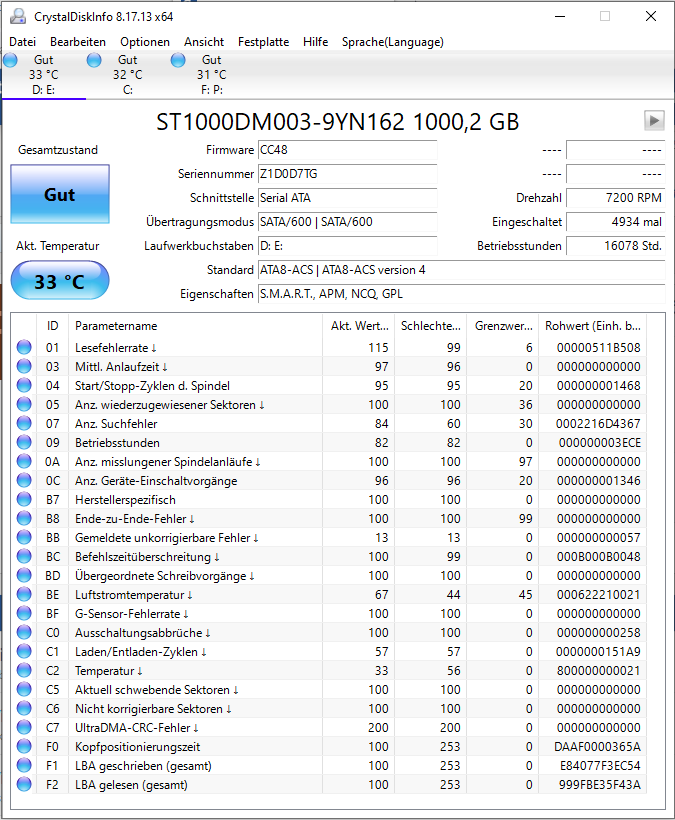Click the CrystalDiskInfo title bar app icon

[x=18, y=16]
